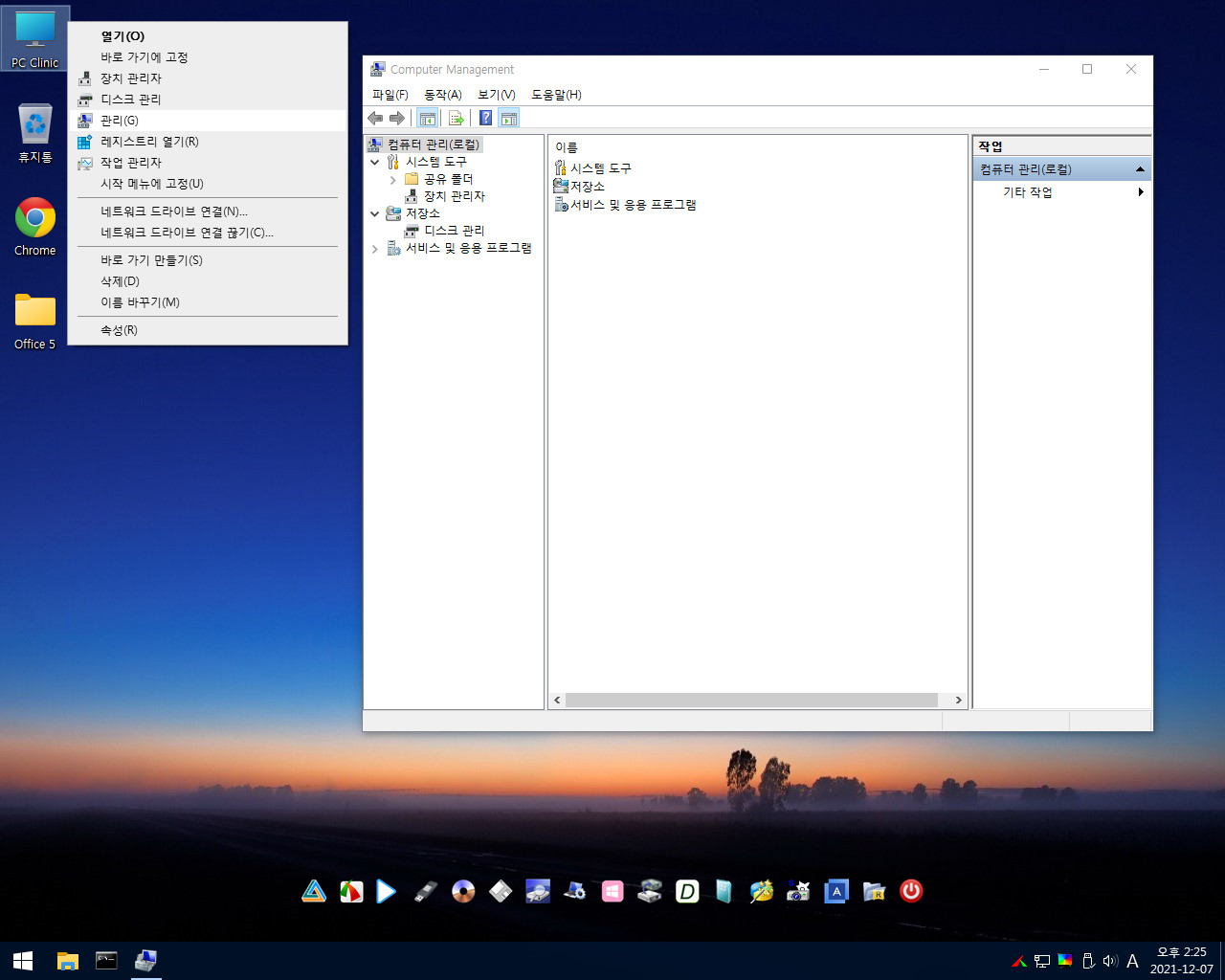Click the network icon in system tray
The width and height of the screenshot is (1225, 980).
1042,961
